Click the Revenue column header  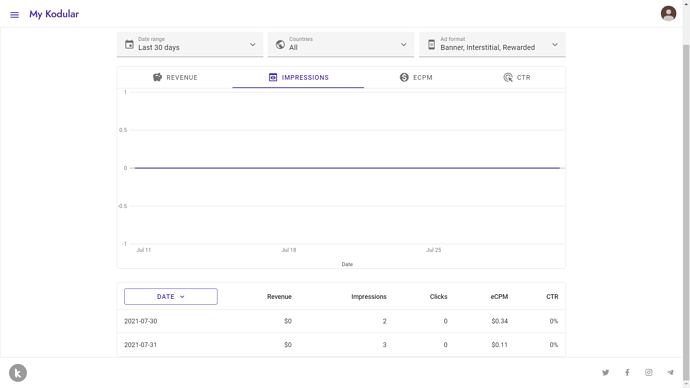[279, 296]
